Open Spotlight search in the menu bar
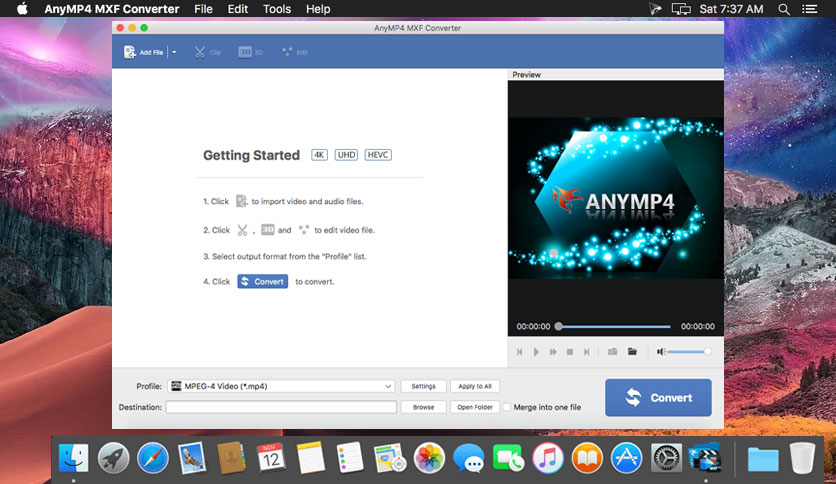Image resolution: width=836 pixels, height=484 pixels. coord(784,9)
